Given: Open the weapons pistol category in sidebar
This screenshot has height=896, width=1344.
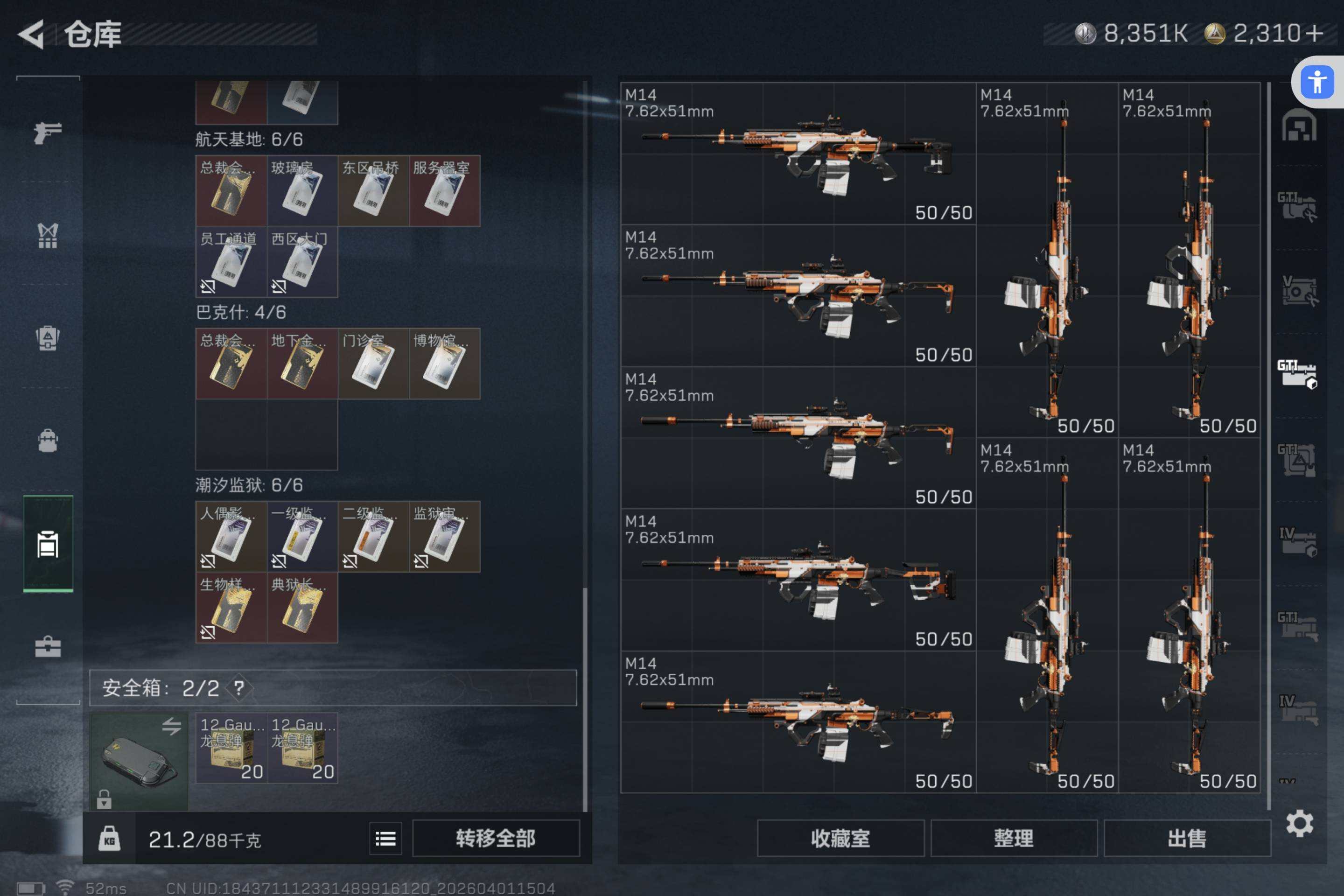Looking at the screenshot, I should pos(48,133).
